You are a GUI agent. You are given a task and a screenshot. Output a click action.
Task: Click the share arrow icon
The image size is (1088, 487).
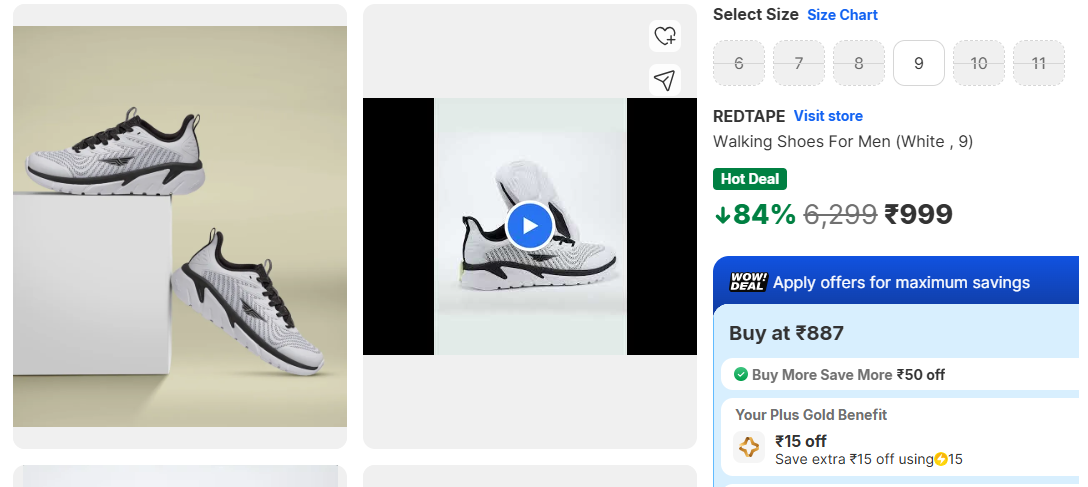(665, 80)
